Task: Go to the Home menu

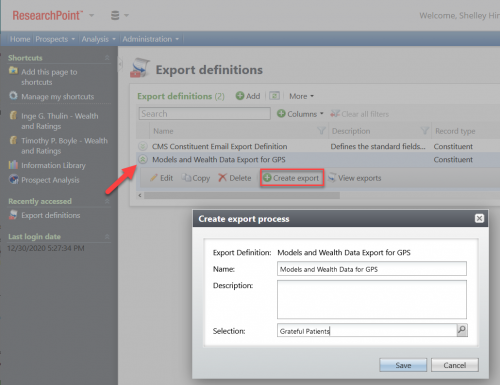Action: pyautogui.click(x=20, y=39)
